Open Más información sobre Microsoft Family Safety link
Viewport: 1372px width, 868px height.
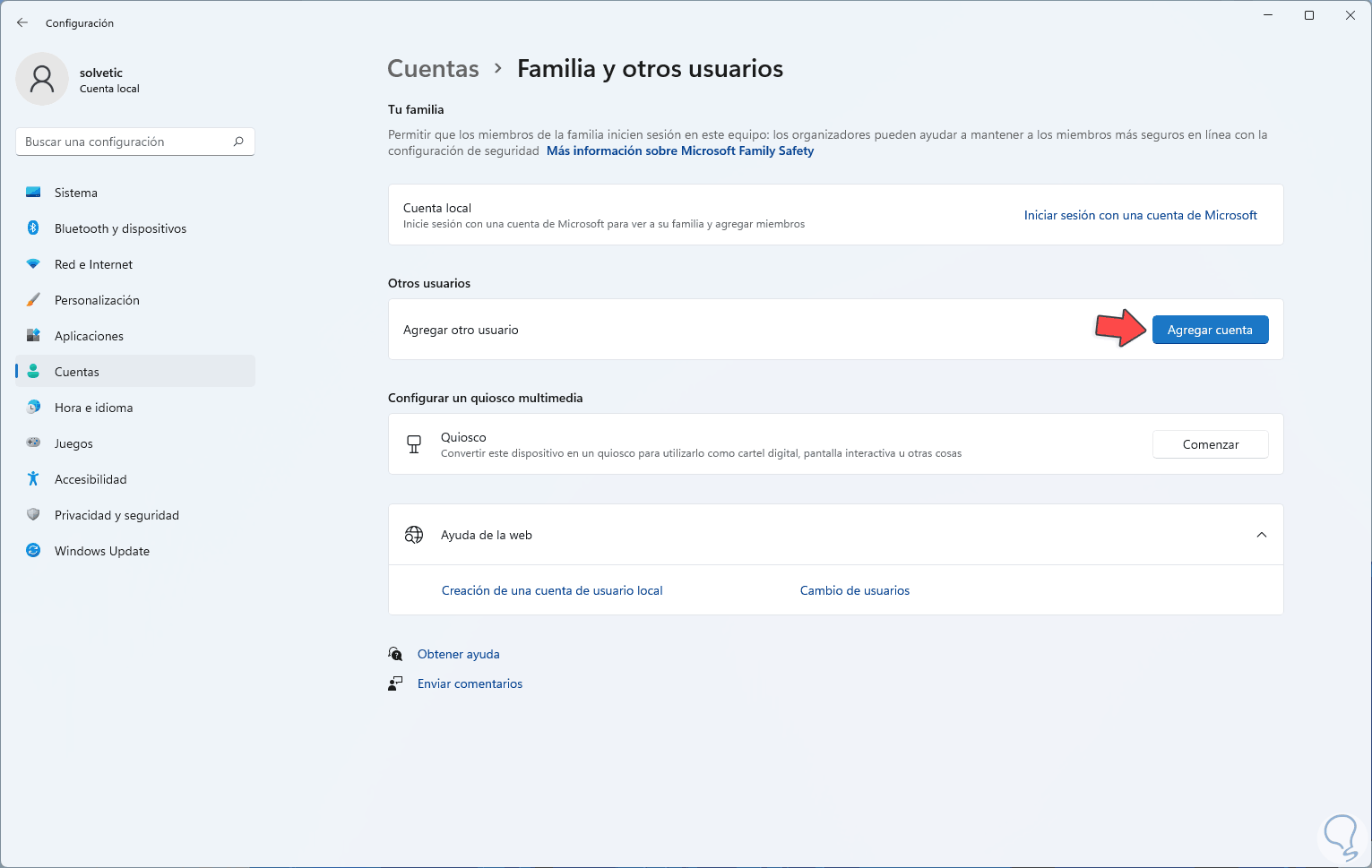coord(679,150)
